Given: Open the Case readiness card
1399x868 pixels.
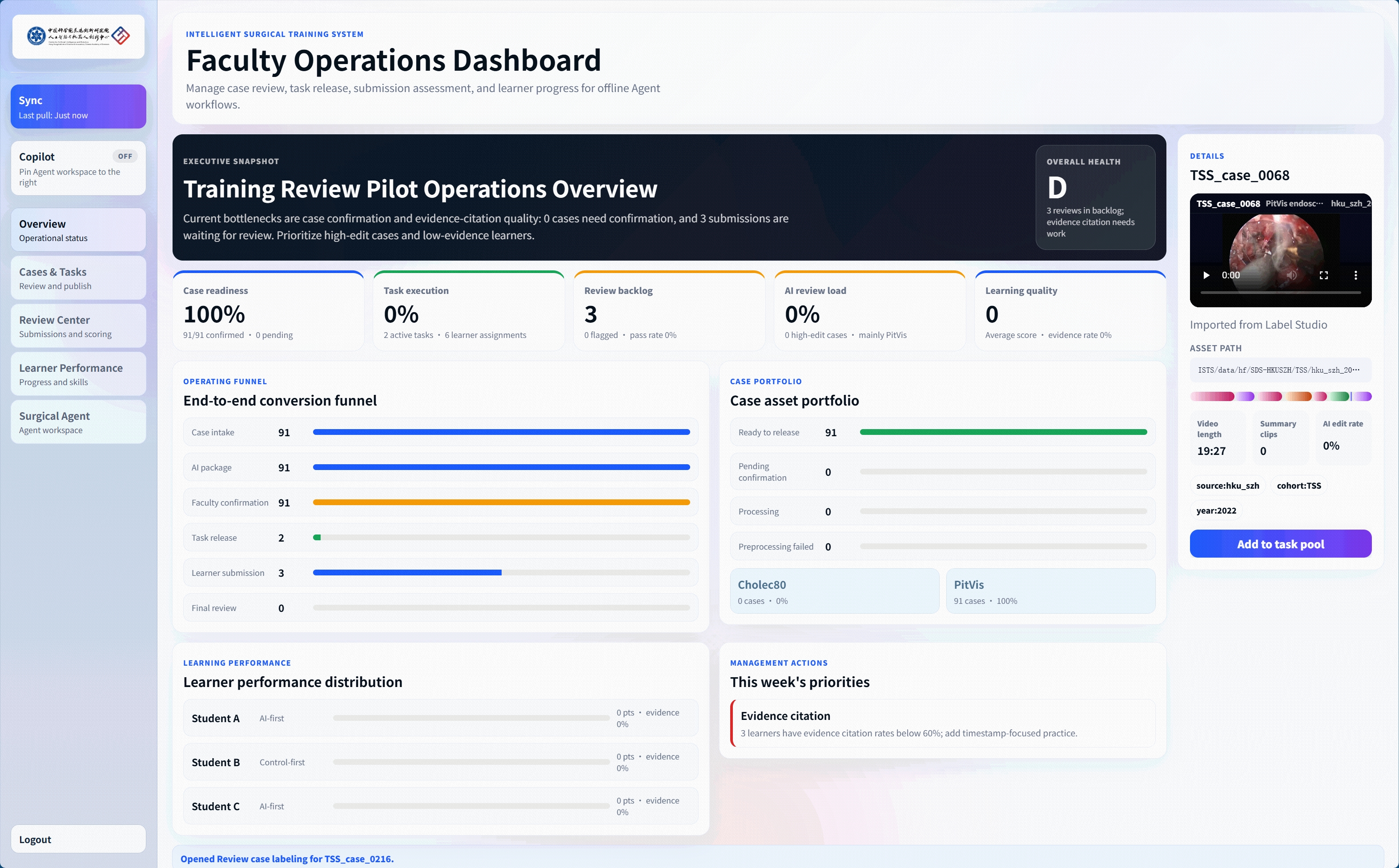Looking at the screenshot, I should pyautogui.click(x=268, y=310).
